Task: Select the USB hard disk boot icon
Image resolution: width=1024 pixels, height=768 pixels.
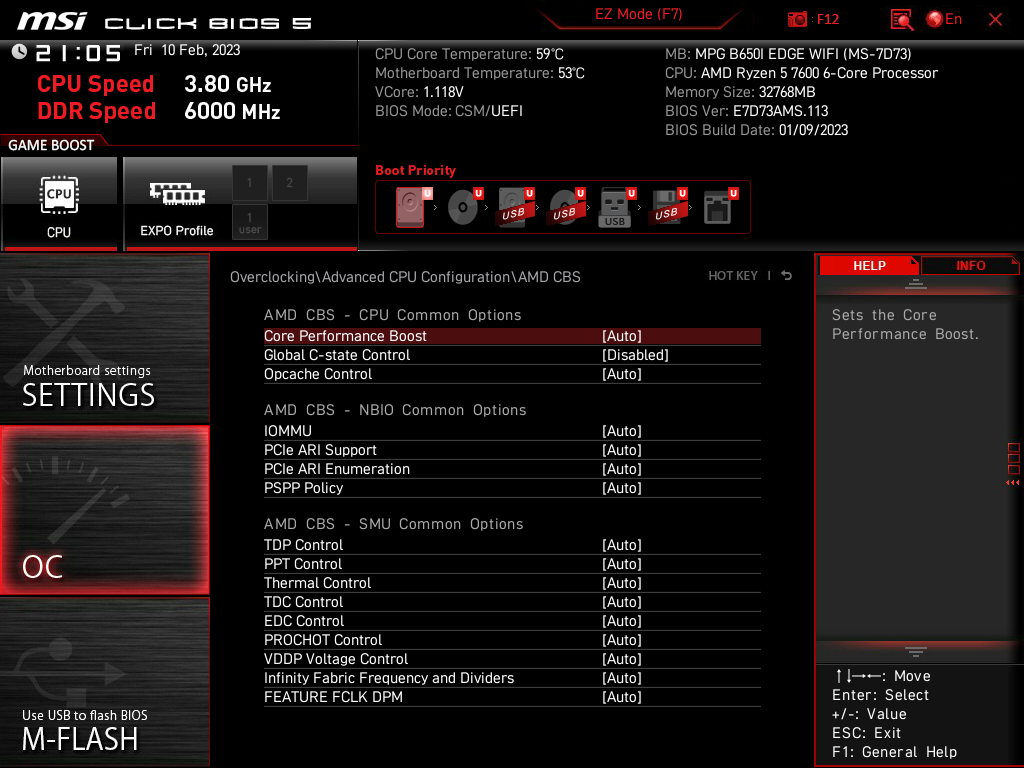Action: (x=515, y=207)
